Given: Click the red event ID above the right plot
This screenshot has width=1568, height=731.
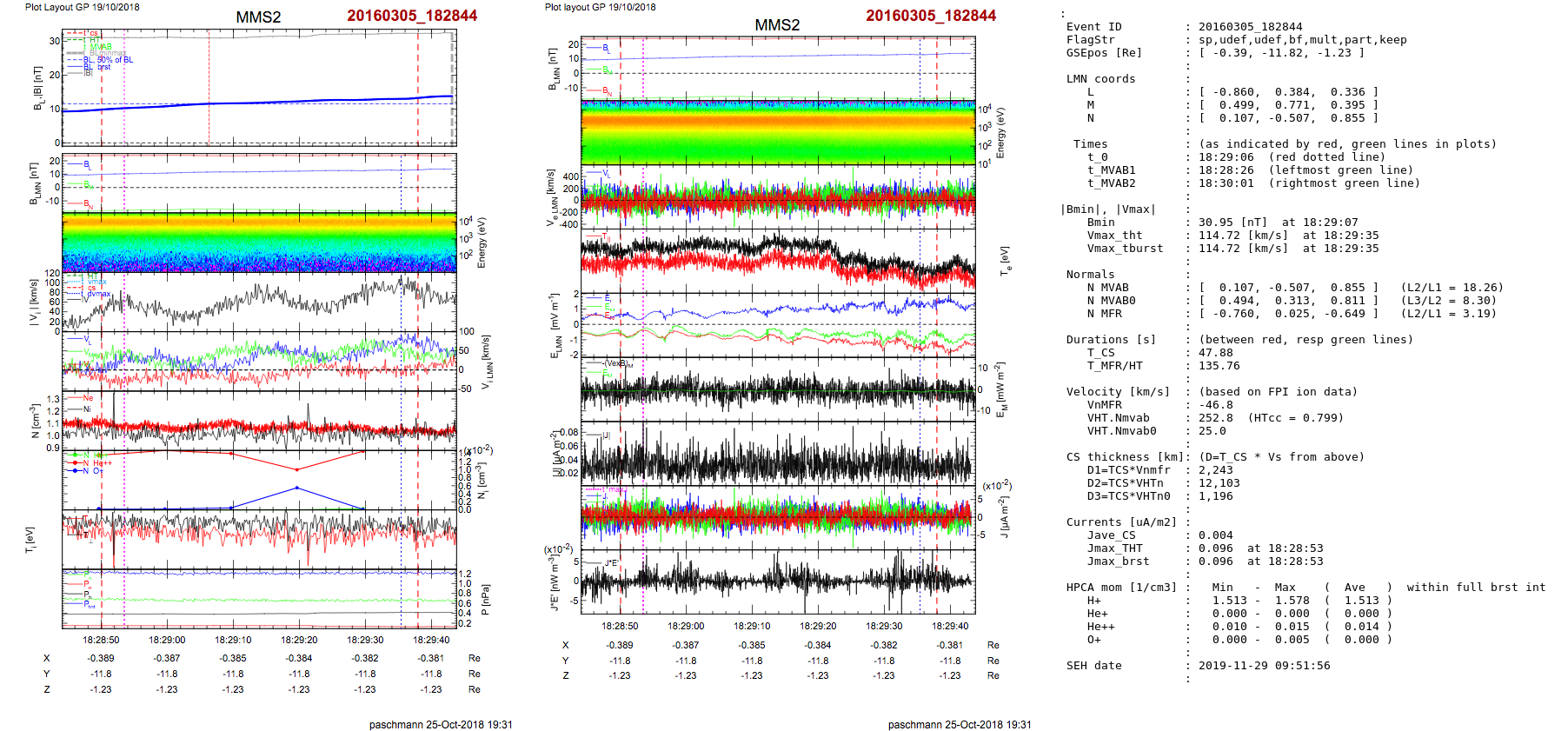Looking at the screenshot, I should pyautogui.click(x=930, y=16).
